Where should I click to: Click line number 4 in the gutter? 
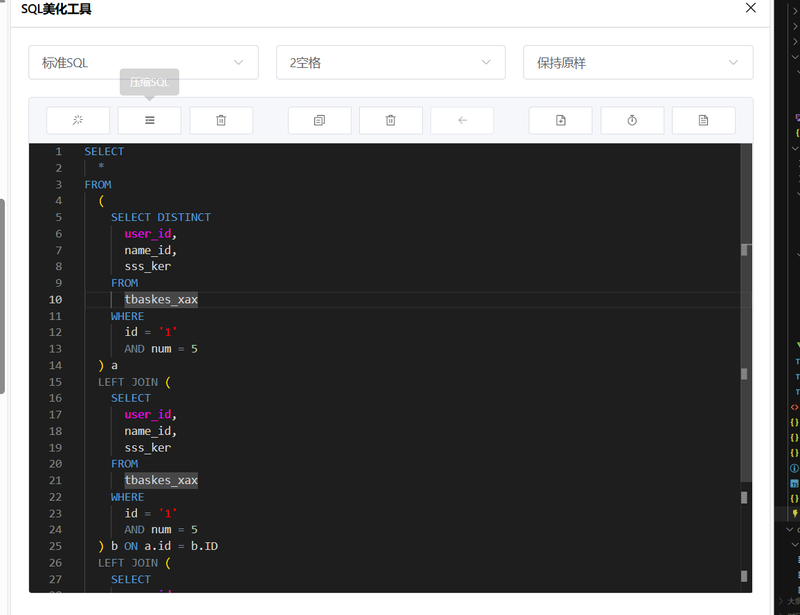pos(59,201)
